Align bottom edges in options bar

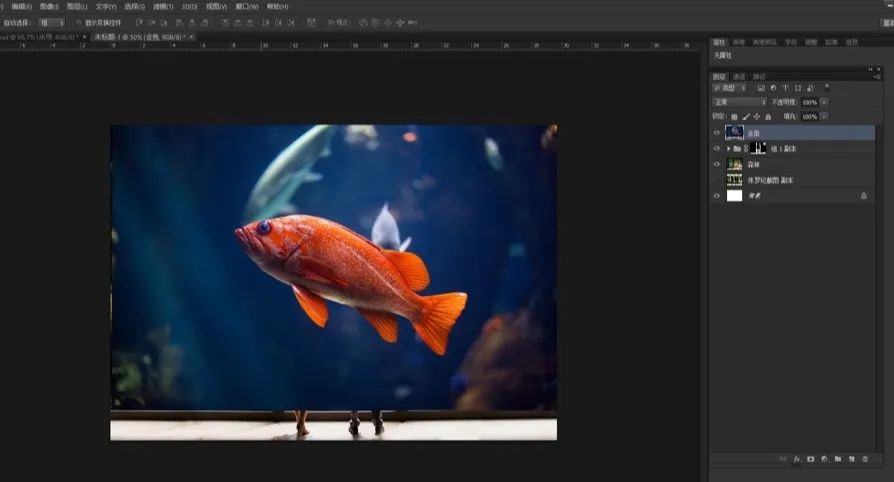point(164,22)
